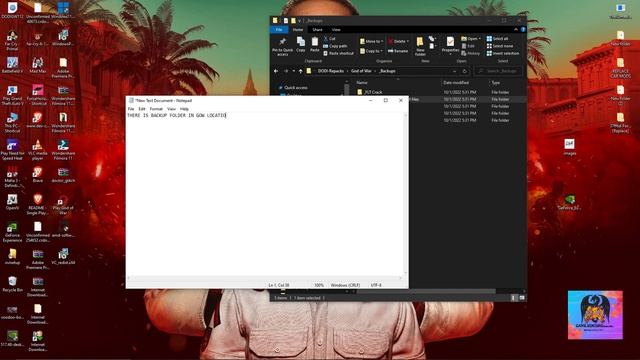Select Play Need for Speed Heat shortcut
The height and width of the screenshot is (360, 640).
12,149
